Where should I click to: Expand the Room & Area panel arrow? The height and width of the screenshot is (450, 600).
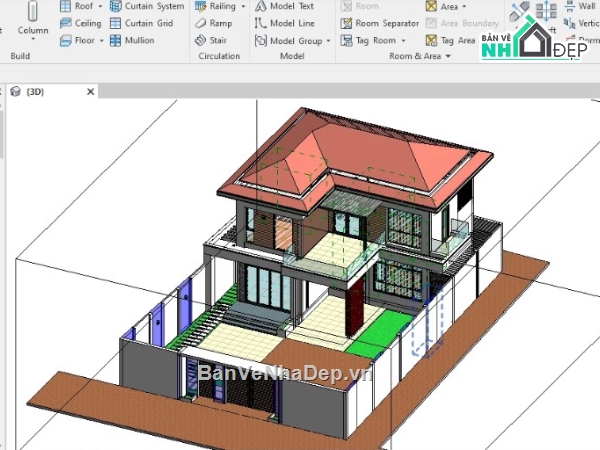(x=448, y=56)
